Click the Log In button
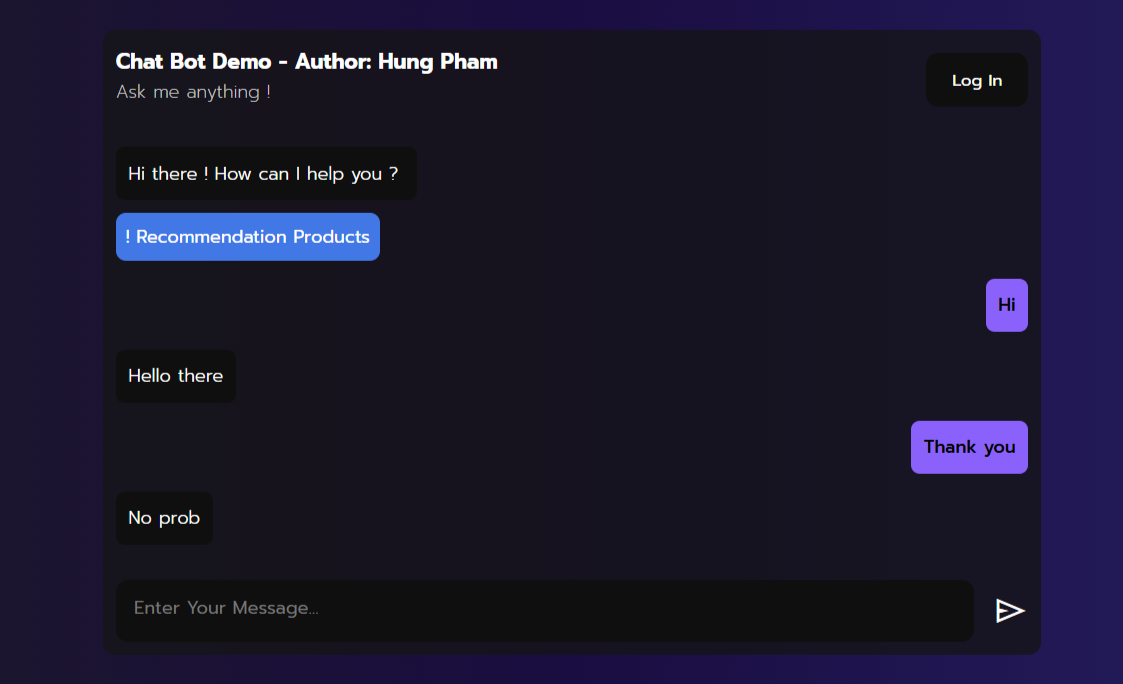This screenshot has height=684, width=1123. coord(977,80)
